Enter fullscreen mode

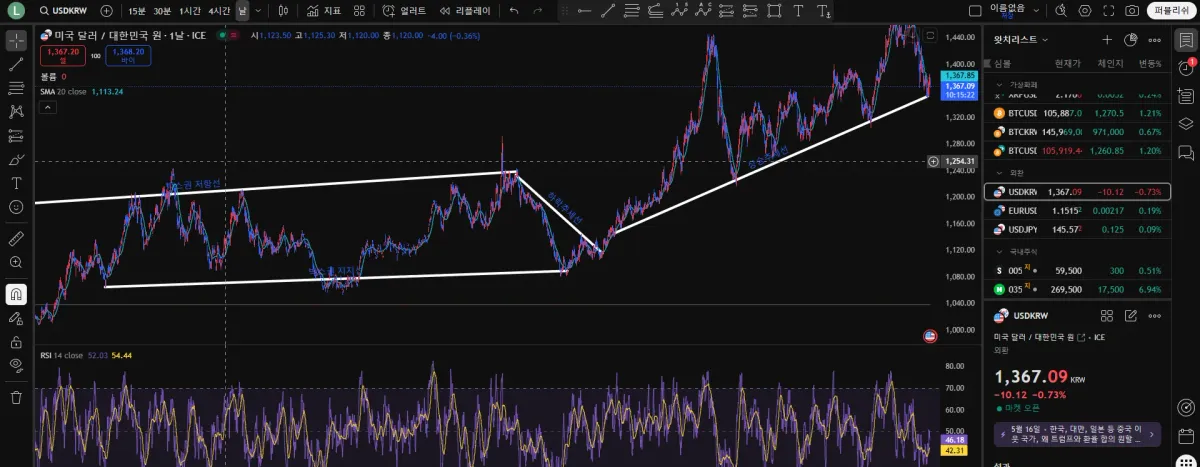1108,11
